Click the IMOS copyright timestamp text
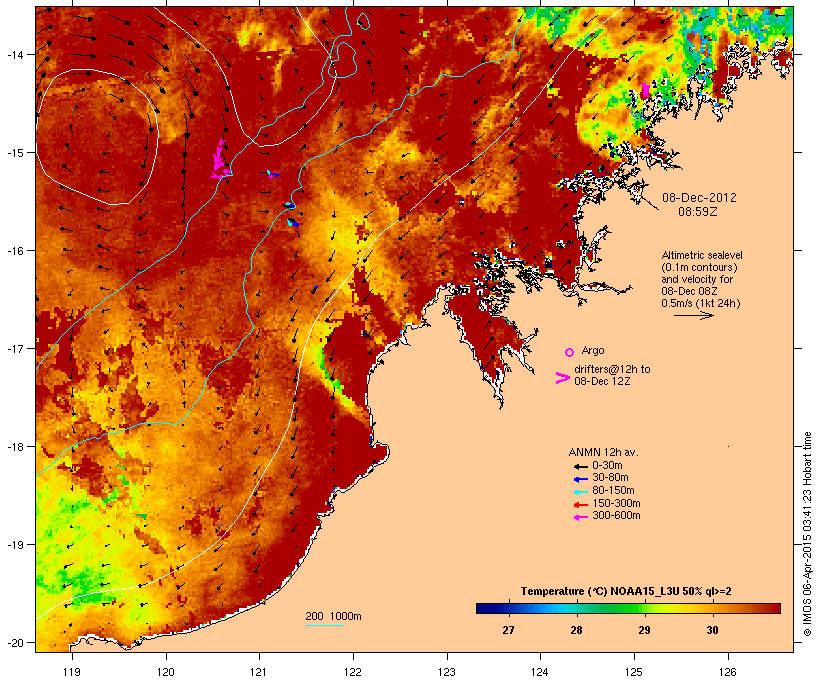 click(x=807, y=535)
